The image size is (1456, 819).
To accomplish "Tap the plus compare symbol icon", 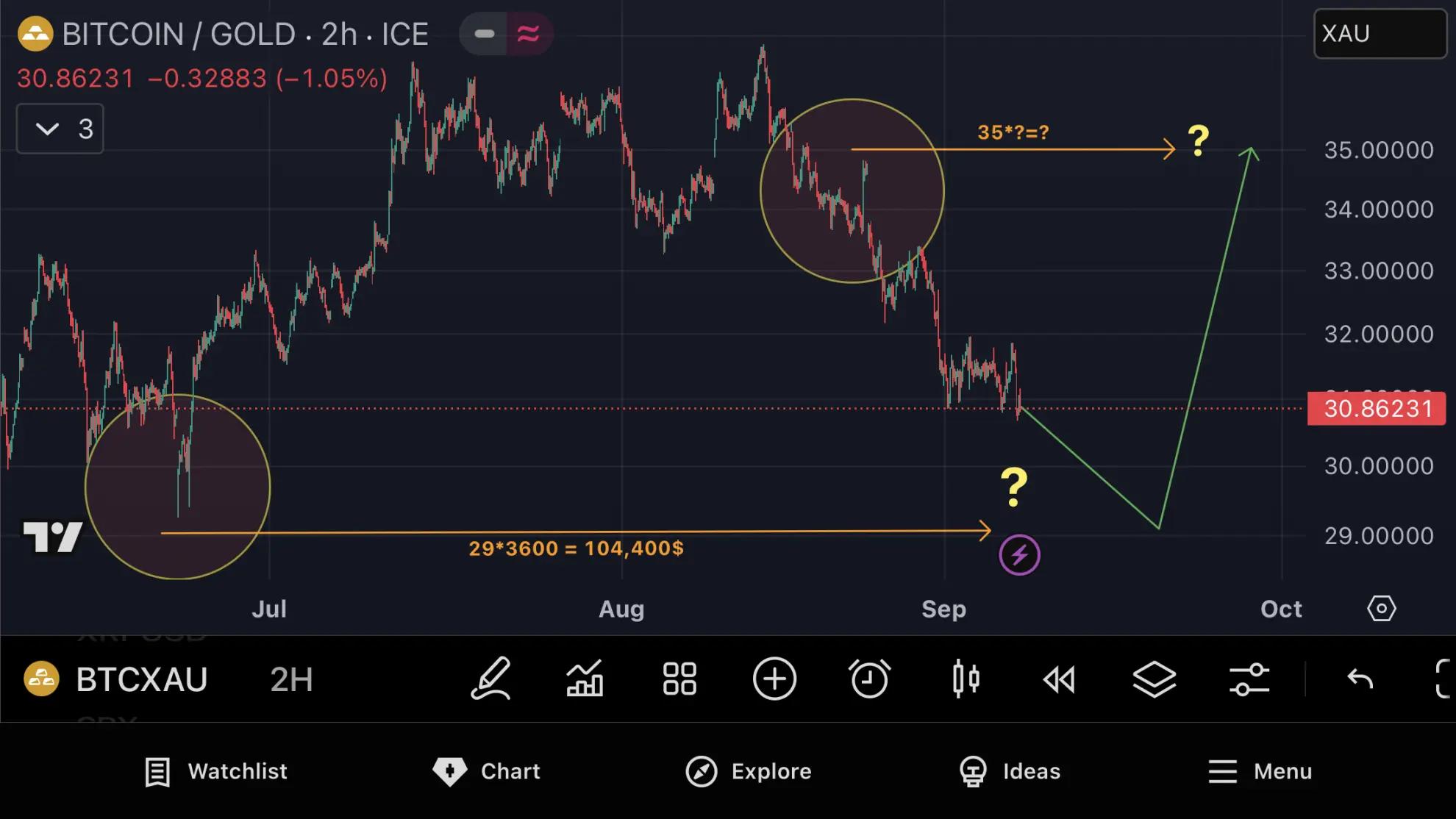I will pyautogui.click(x=774, y=679).
